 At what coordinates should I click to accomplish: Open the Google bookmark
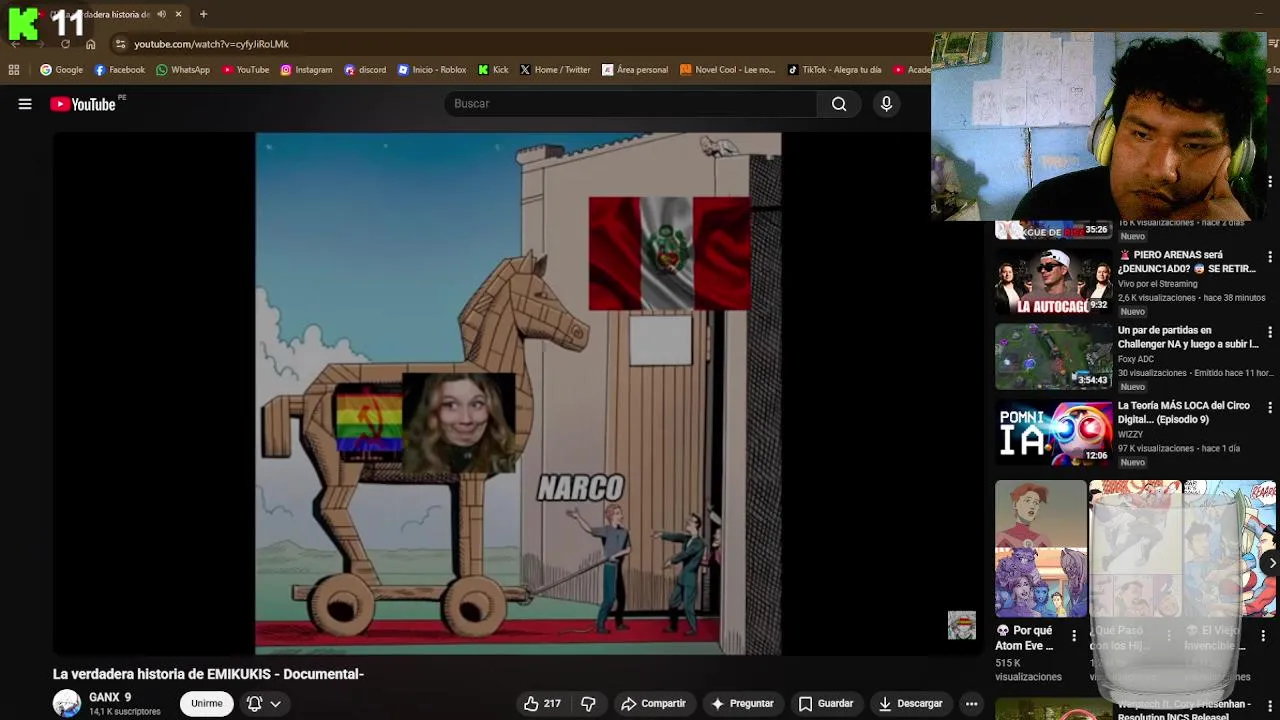click(61, 70)
